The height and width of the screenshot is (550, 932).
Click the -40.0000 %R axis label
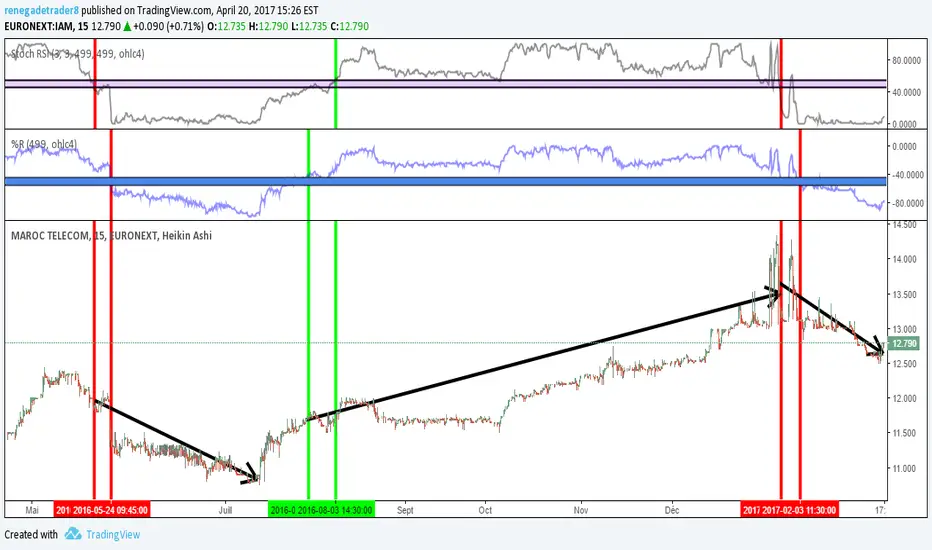click(906, 175)
